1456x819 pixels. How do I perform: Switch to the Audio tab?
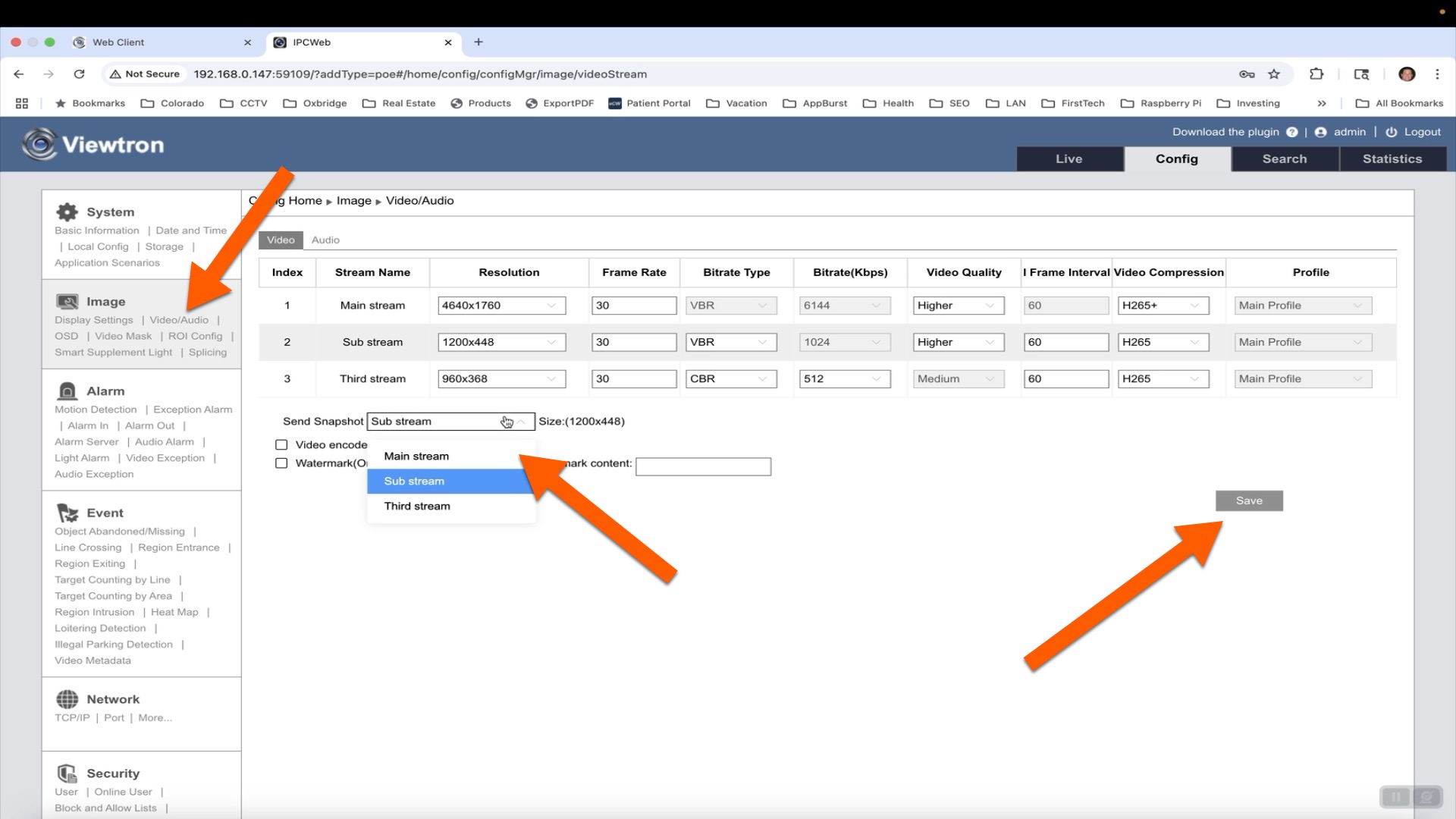click(x=325, y=240)
